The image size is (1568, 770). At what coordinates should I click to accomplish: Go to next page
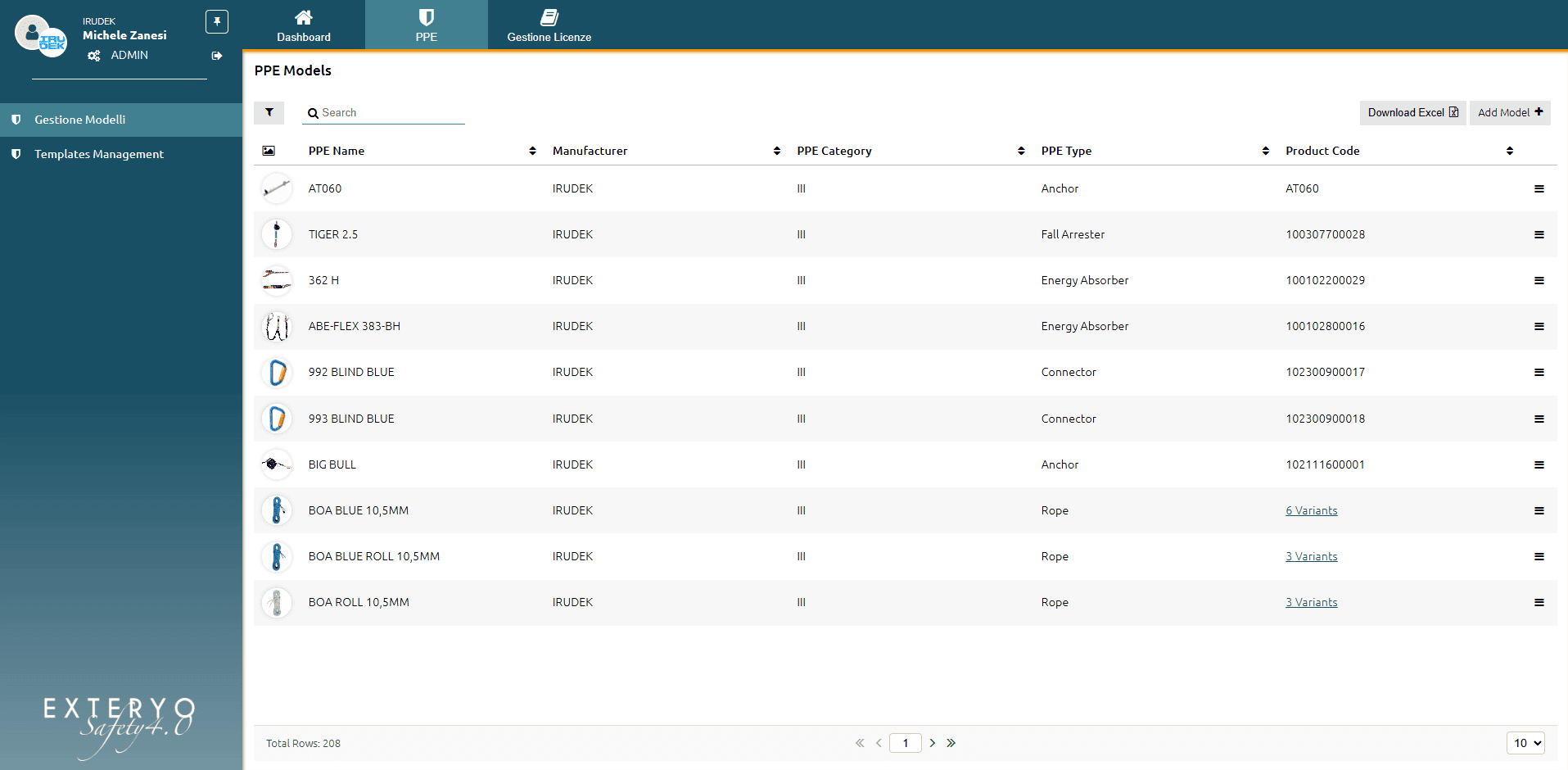[932, 743]
